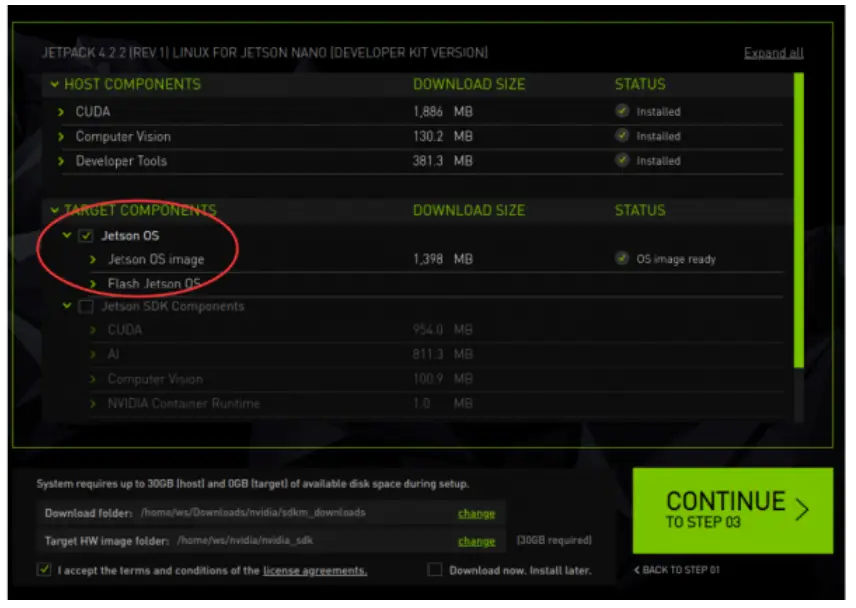Expand the AI components row
This screenshot has height=608, width=856.
tap(93, 355)
